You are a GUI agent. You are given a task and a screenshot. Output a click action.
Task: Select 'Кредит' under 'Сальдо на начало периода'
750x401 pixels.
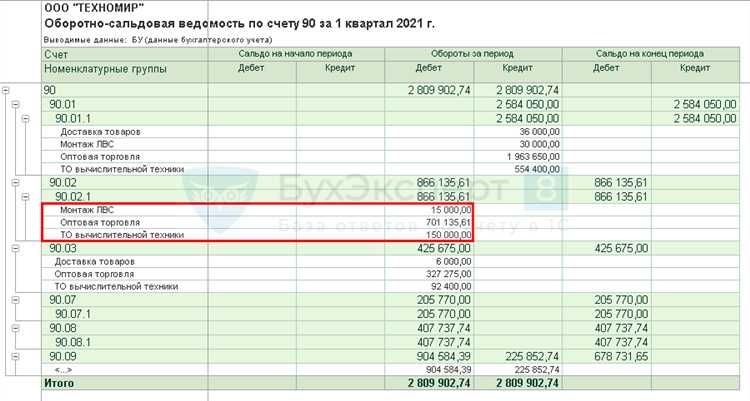click(x=340, y=68)
